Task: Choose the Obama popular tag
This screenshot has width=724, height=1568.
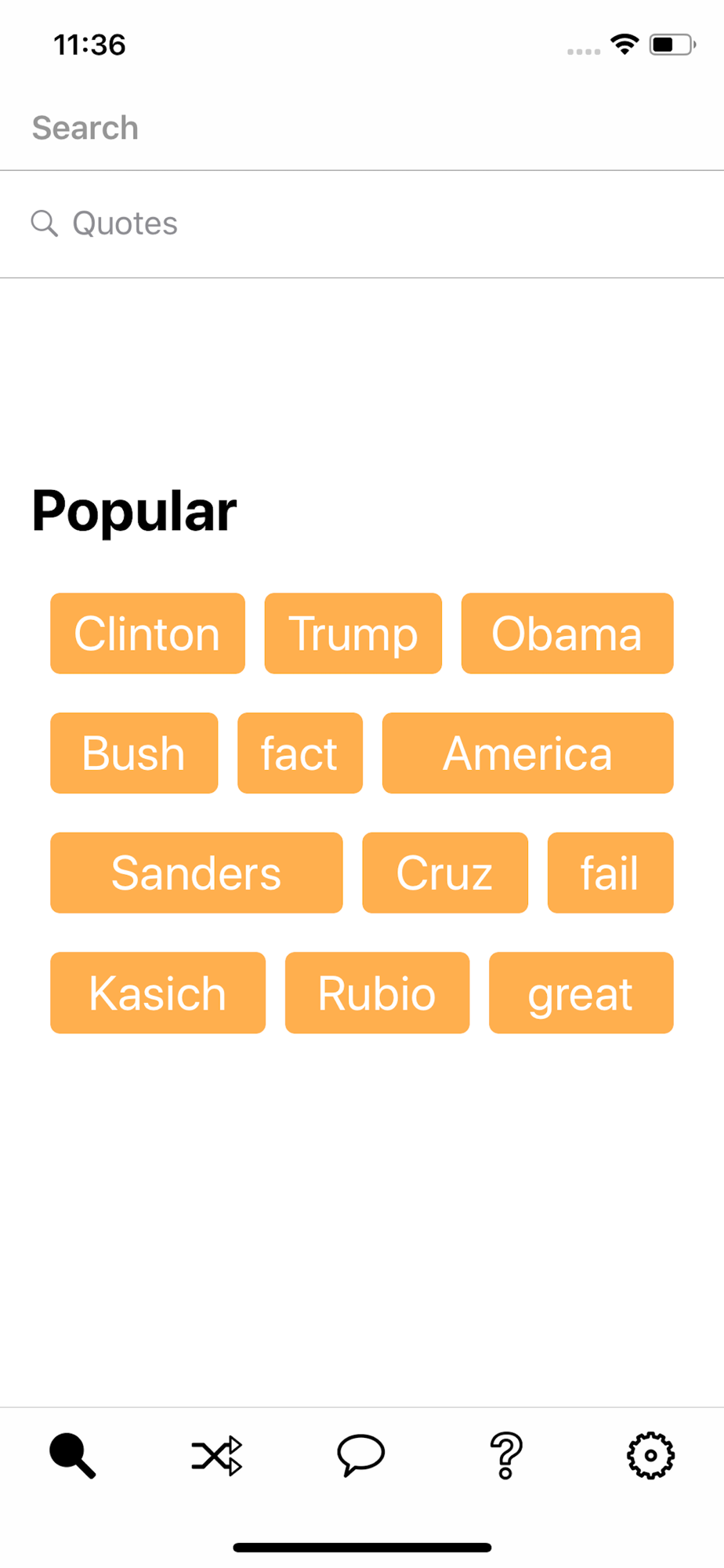Action: (x=567, y=633)
